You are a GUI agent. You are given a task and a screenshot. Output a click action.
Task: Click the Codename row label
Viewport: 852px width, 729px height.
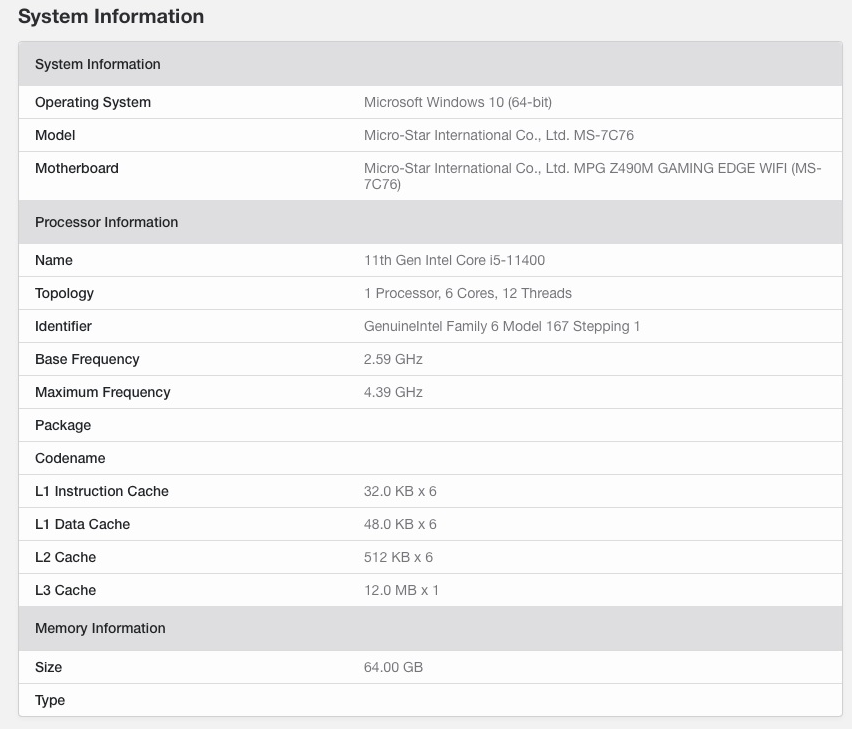click(70, 458)
